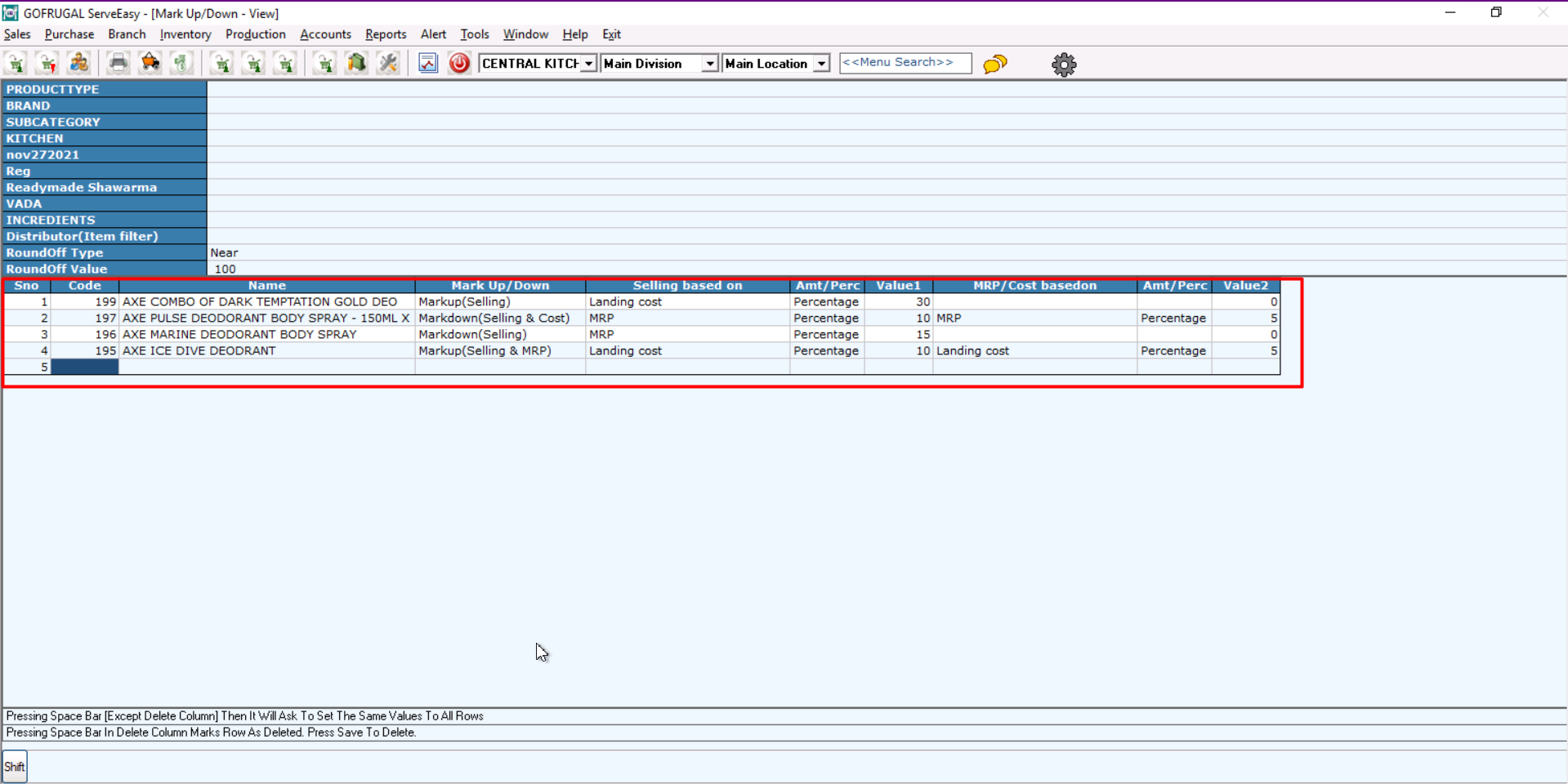Click the Markdown(Selling) cell for code 196
Viewport: 1568px width, 784px height.
pyautogui.click(x=500, y=335)
